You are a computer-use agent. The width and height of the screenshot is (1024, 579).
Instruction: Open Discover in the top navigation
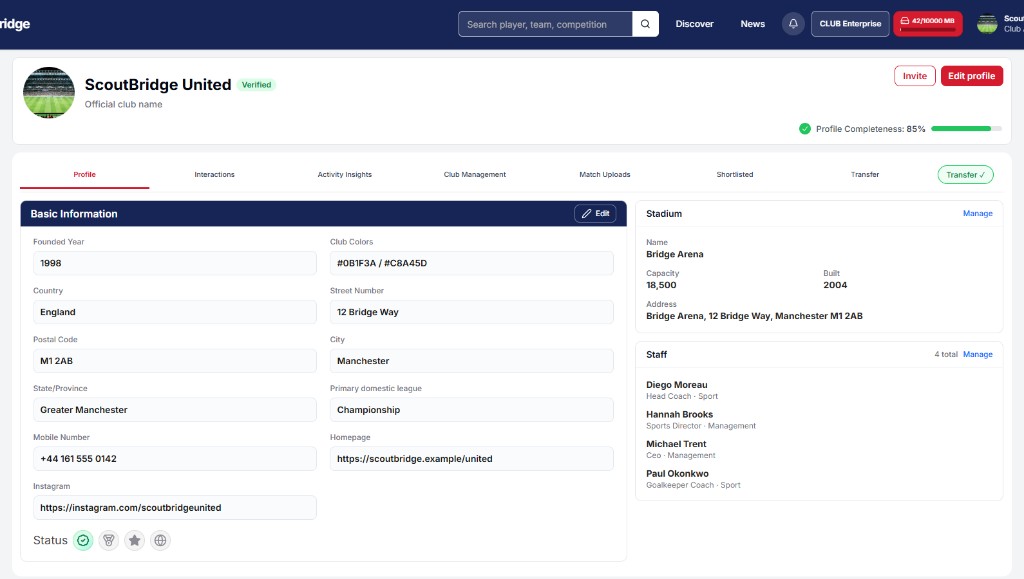[x=694, y=24]
